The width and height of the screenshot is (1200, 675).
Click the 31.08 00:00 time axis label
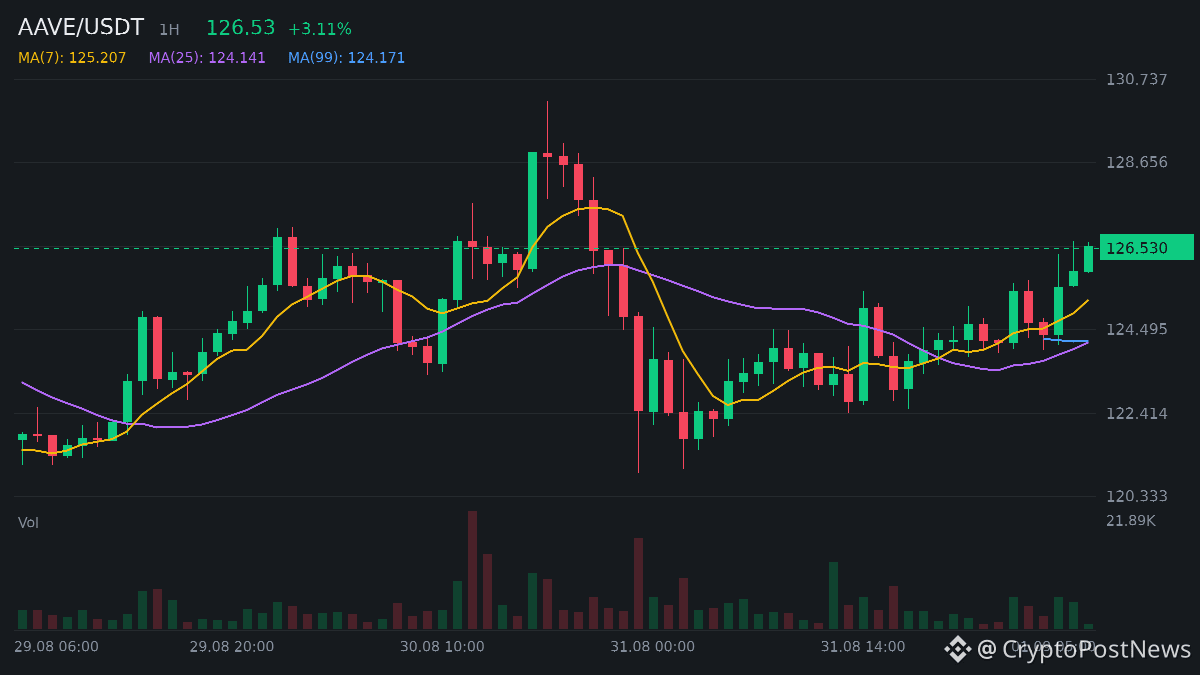tap(652, 647)
